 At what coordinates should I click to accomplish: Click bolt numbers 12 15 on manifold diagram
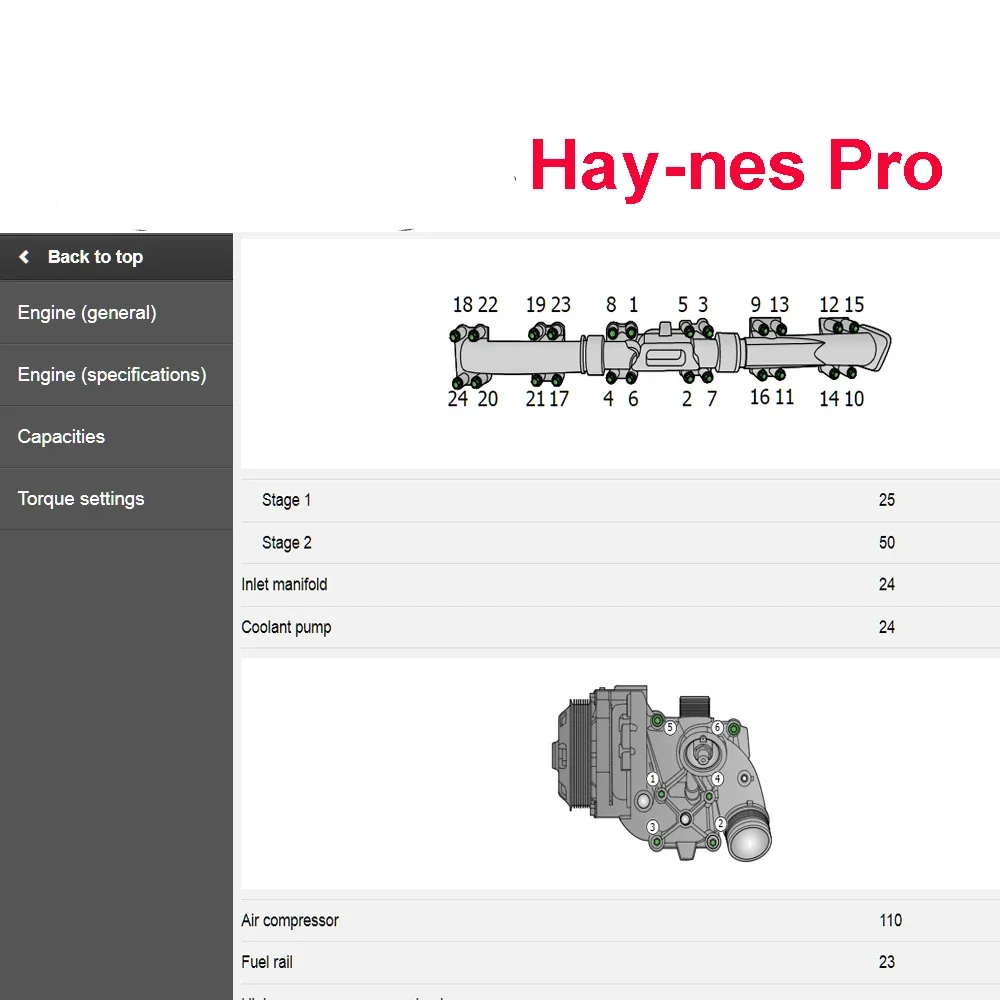(841, 305)
